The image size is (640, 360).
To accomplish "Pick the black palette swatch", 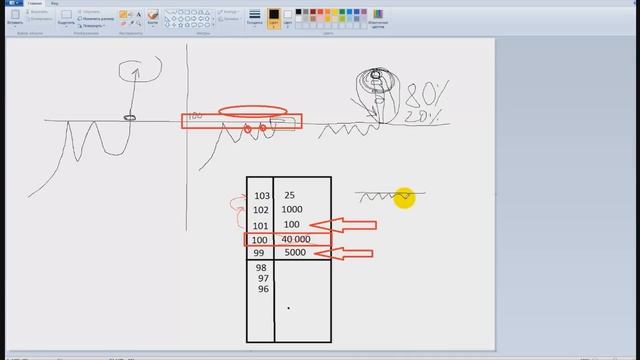I will [x=298, y=11].
